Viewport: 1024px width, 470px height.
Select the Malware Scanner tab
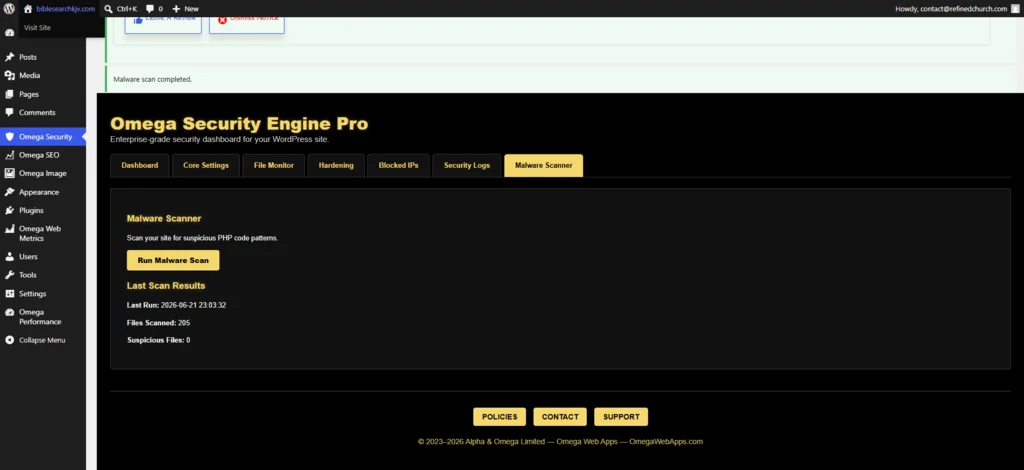click(543, 165)
